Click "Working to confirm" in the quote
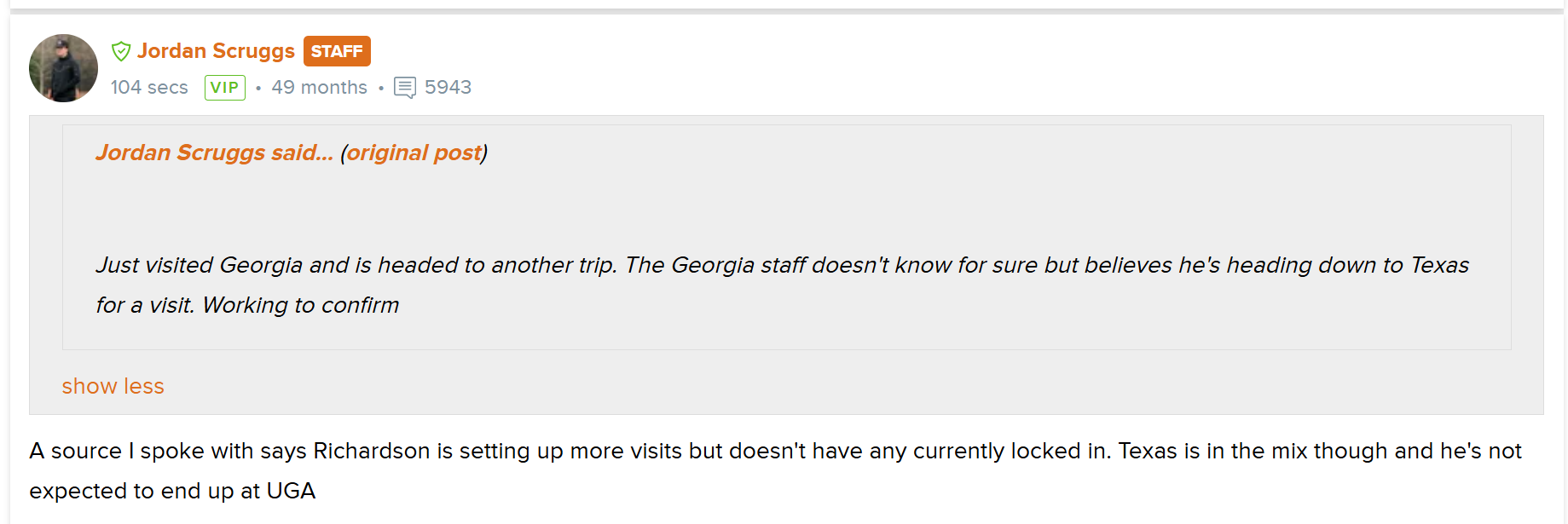1568x524 pixels. click(x=300, y=305)
